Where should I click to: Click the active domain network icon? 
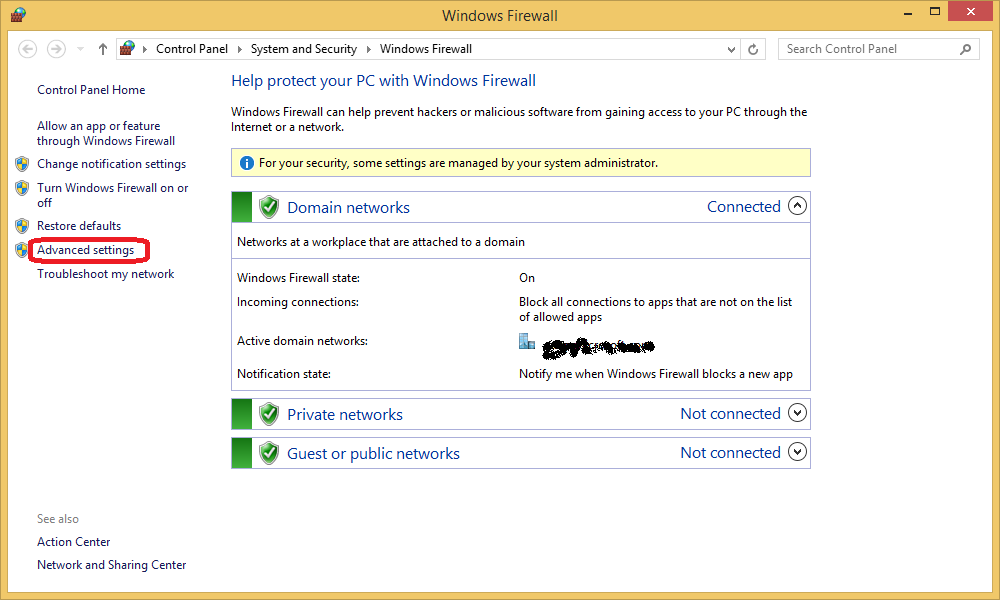click(x=527, y=341)
